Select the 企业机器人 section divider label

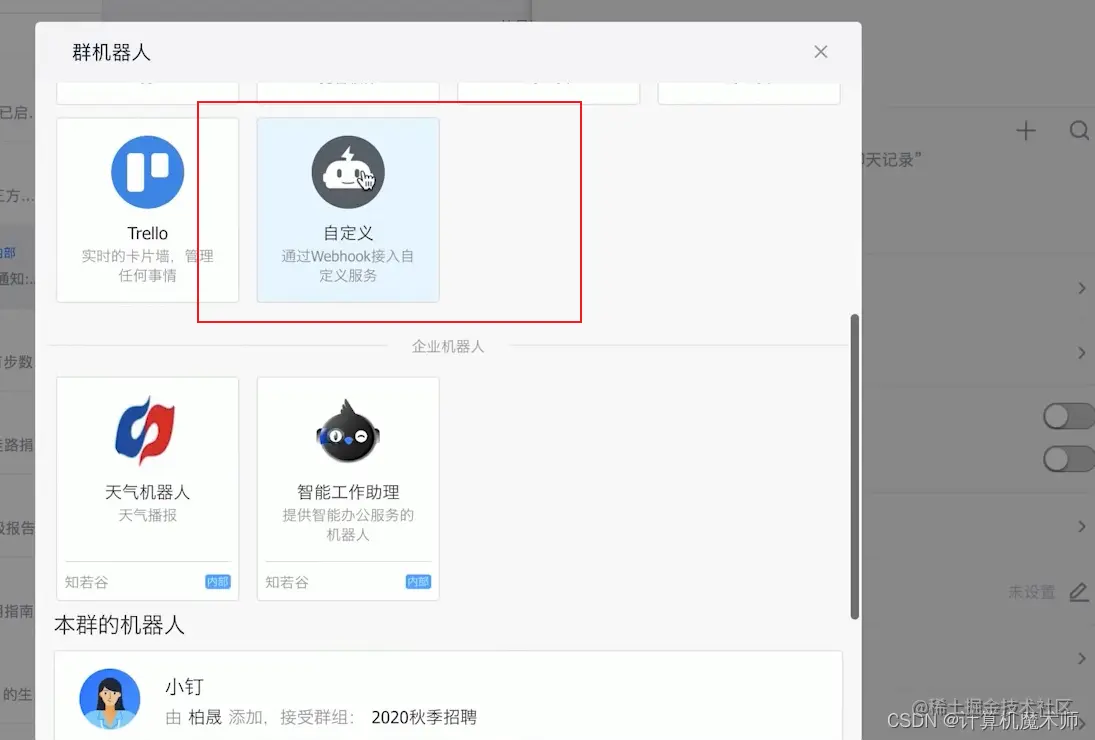(448, 346)
